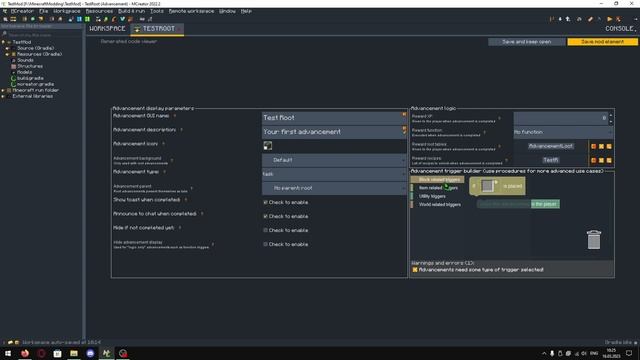640x360 pixels.
Task: Switch to the TESTROOT tab
Action: (x=157, y=29)
